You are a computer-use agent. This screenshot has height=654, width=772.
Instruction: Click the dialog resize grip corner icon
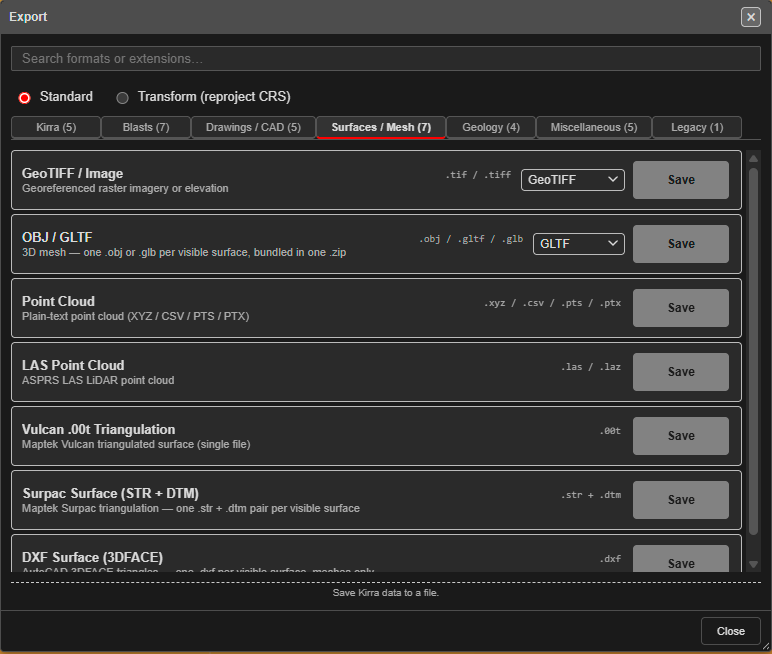pos(766,647)
